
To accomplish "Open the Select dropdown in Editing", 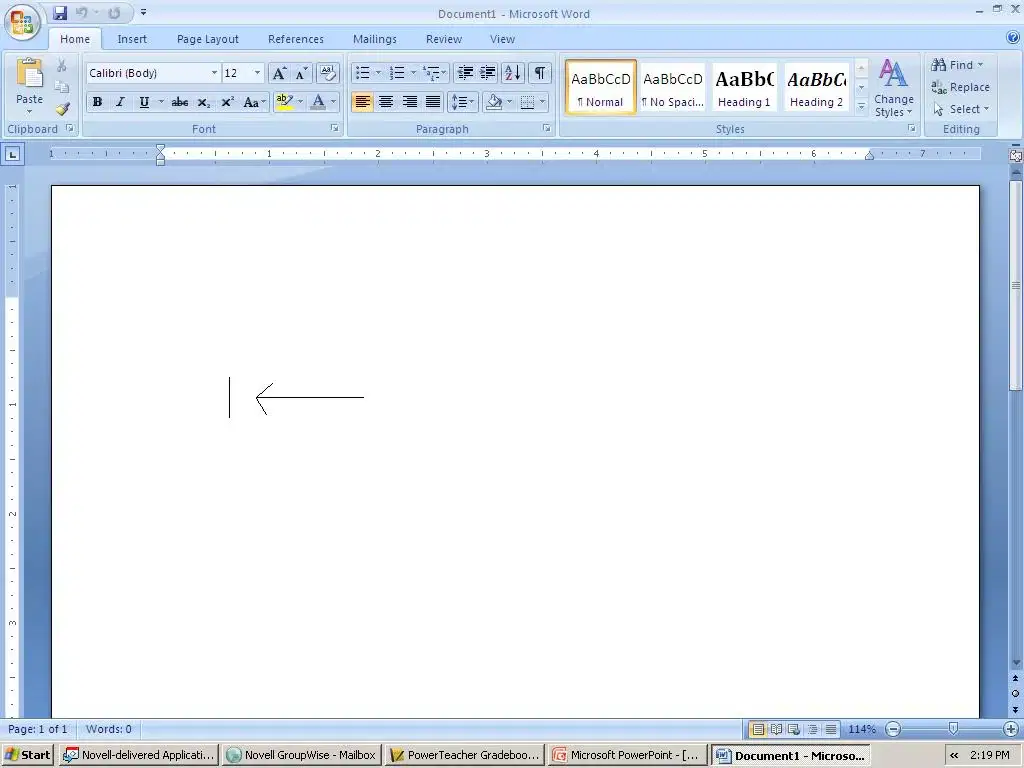I will tap(962, 109).
